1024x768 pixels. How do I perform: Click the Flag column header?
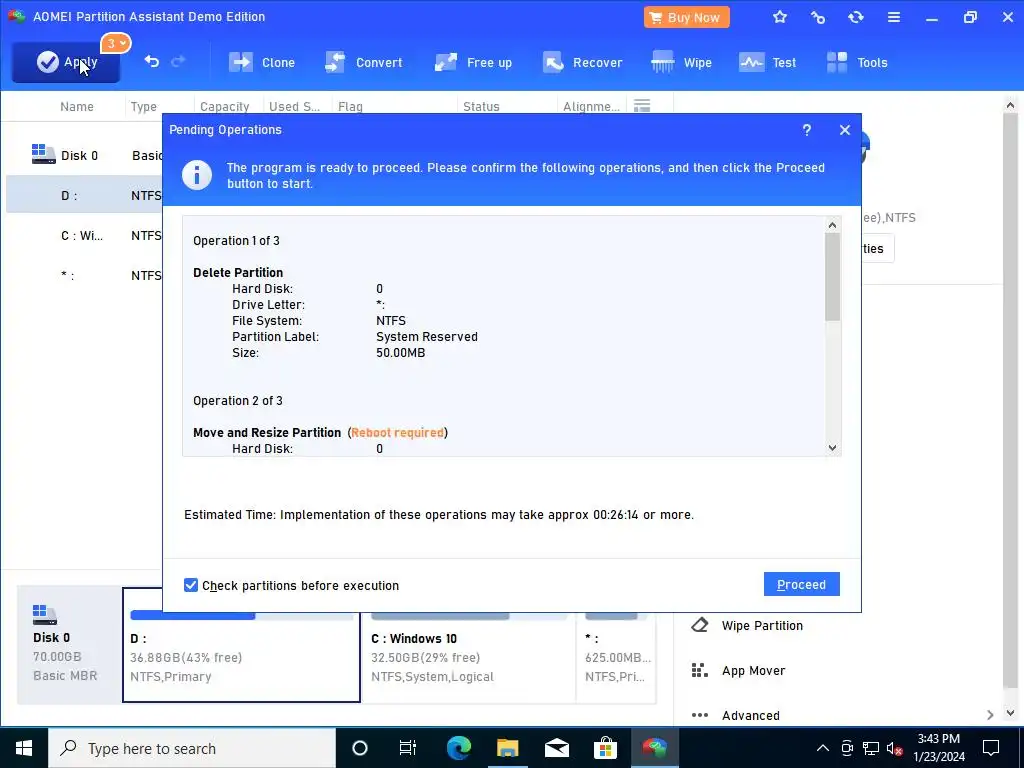(350, 106)
